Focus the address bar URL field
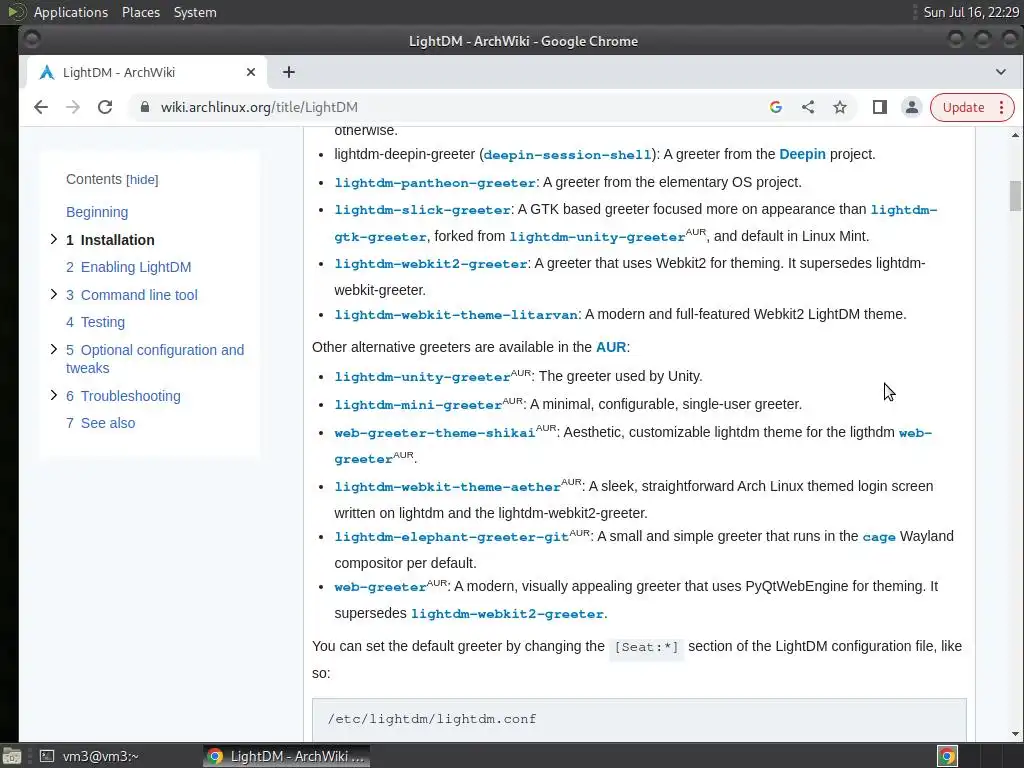1024x768 pixels. click(451, 107)
